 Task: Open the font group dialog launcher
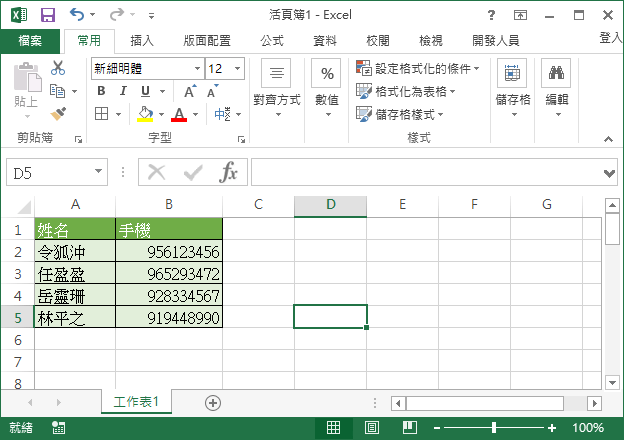(241, 139)
